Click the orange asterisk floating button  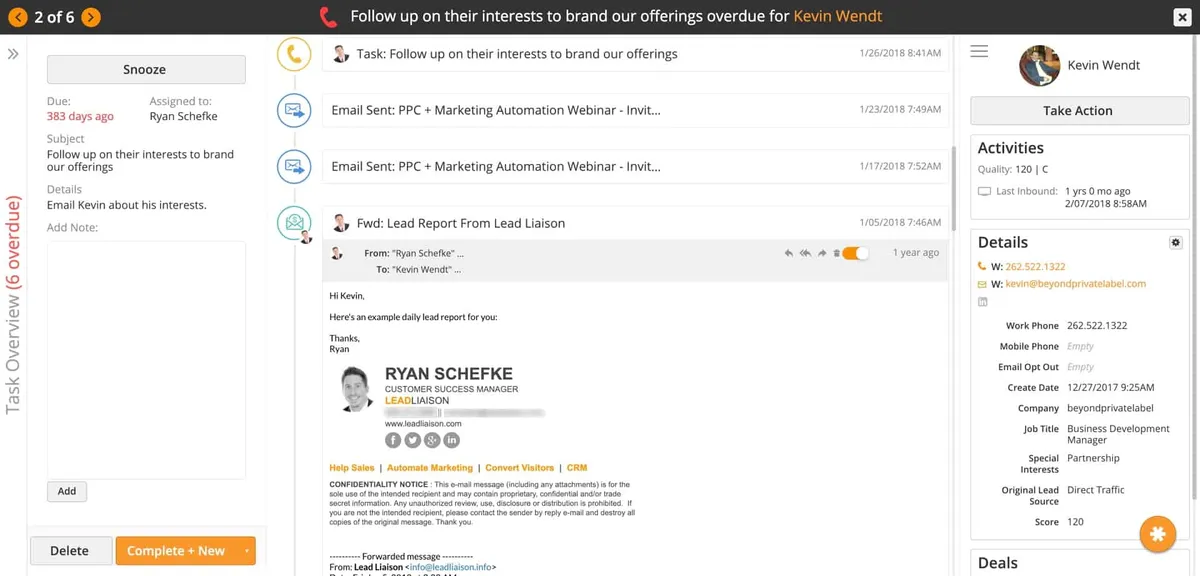(1157, 534)
